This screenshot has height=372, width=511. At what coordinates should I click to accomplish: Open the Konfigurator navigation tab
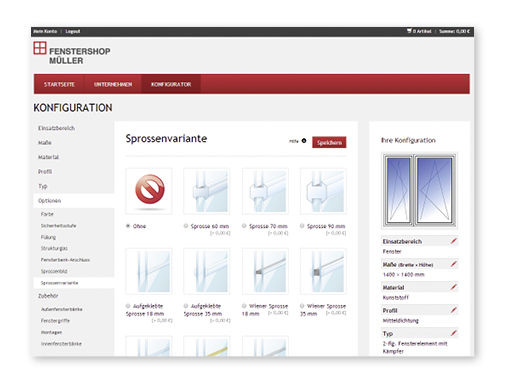tap(171, 84)
